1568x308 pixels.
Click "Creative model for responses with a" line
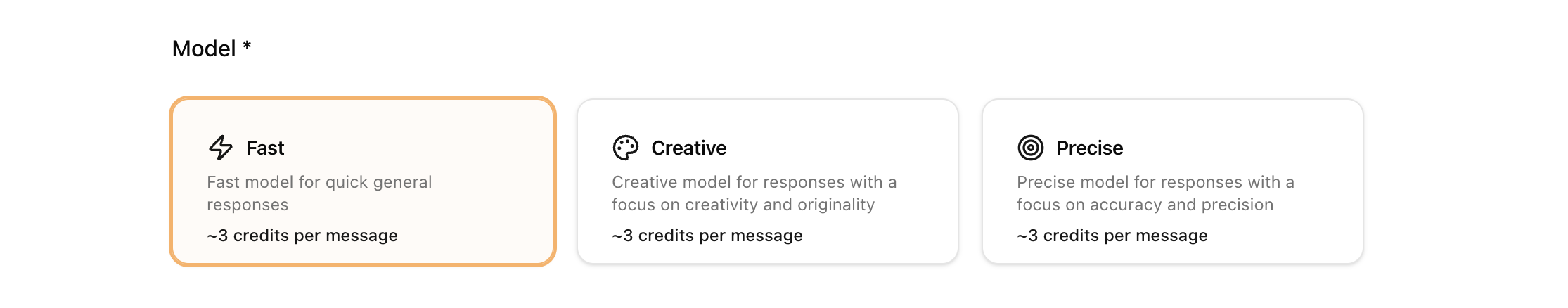(x=754, y=182)
